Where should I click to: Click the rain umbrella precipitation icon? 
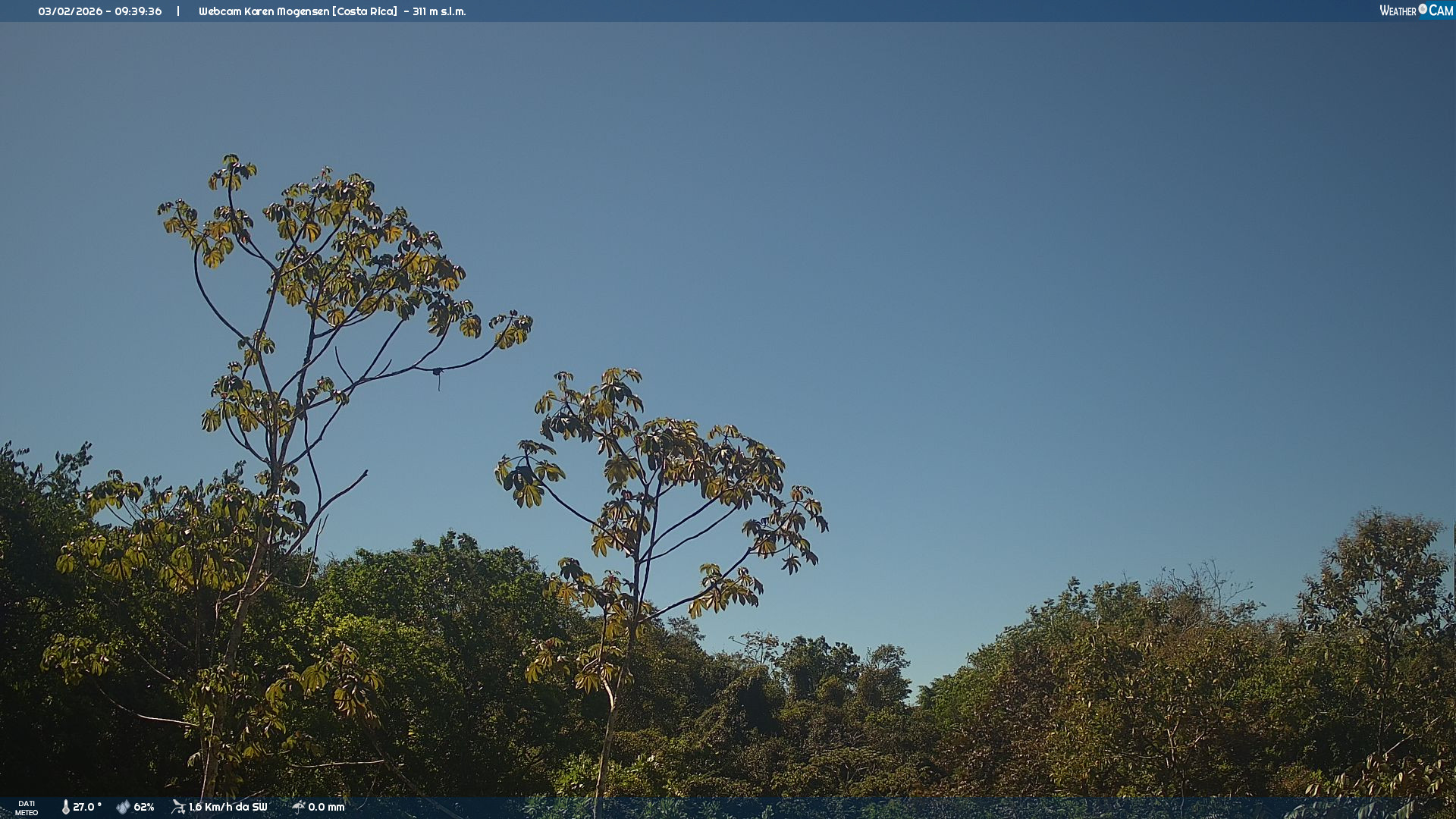(298, 807)
